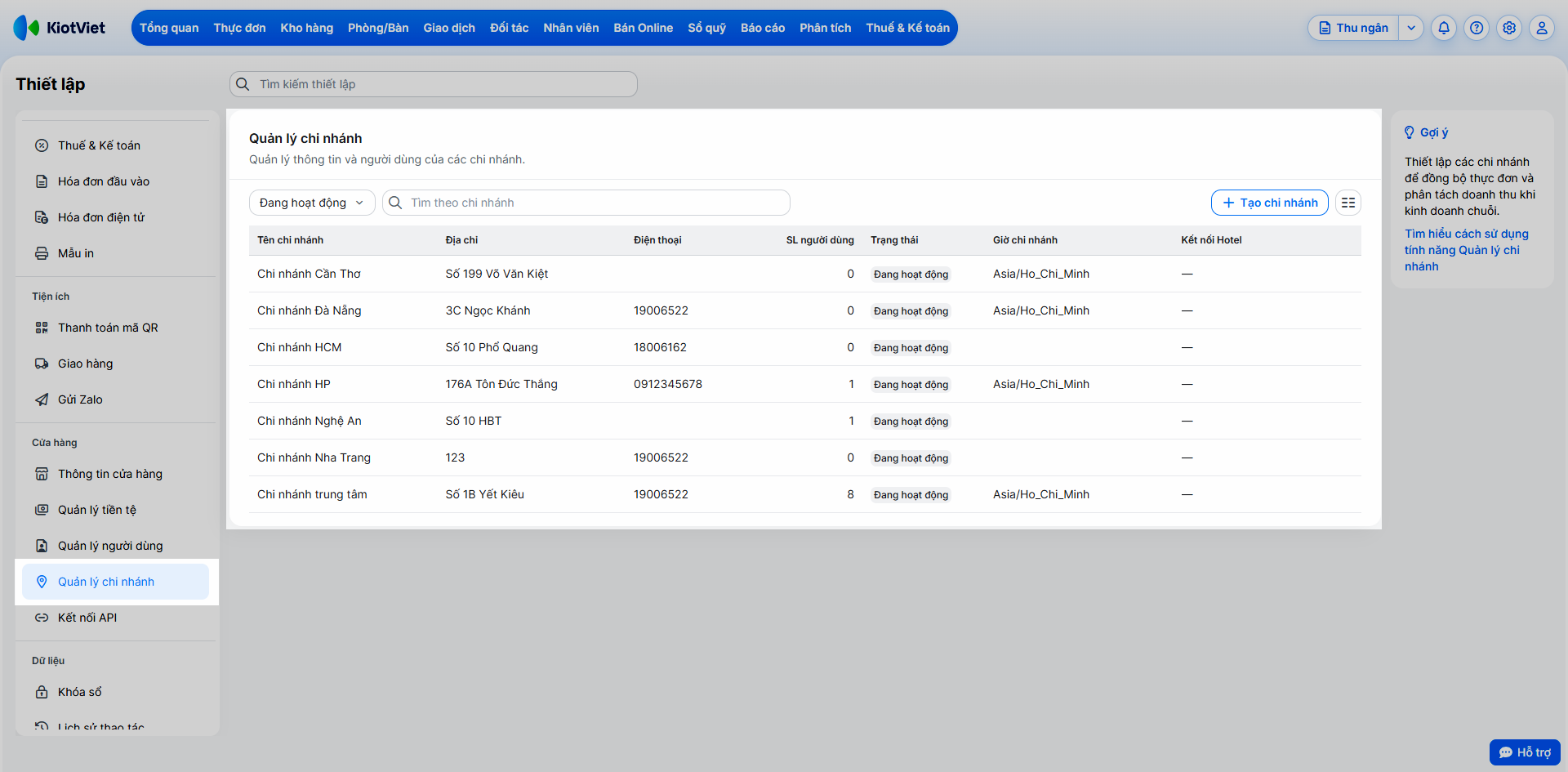1568x772 pixels.
Task: Select the Chi nhánh Nghệ An row
Action: point(805,421)
